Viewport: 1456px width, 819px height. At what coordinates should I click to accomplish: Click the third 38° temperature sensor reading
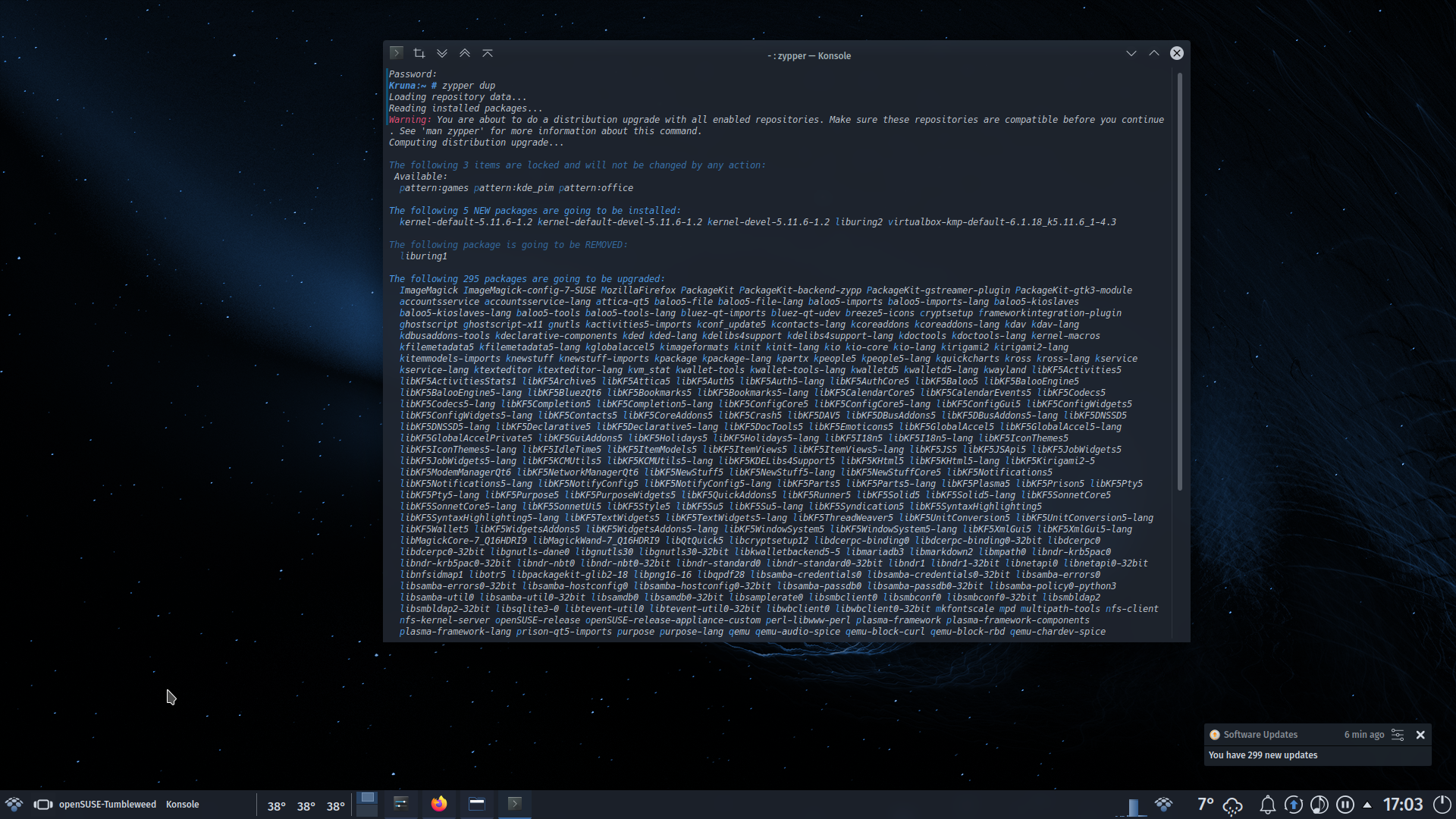[336, 806]
